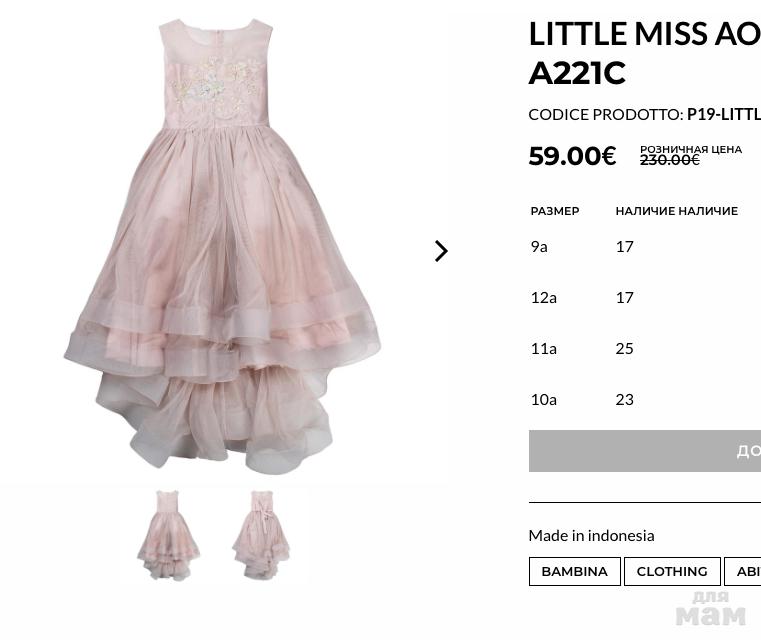Click the next image arrow
Viewport: 761px width, 640px height.
coord(441,251)
